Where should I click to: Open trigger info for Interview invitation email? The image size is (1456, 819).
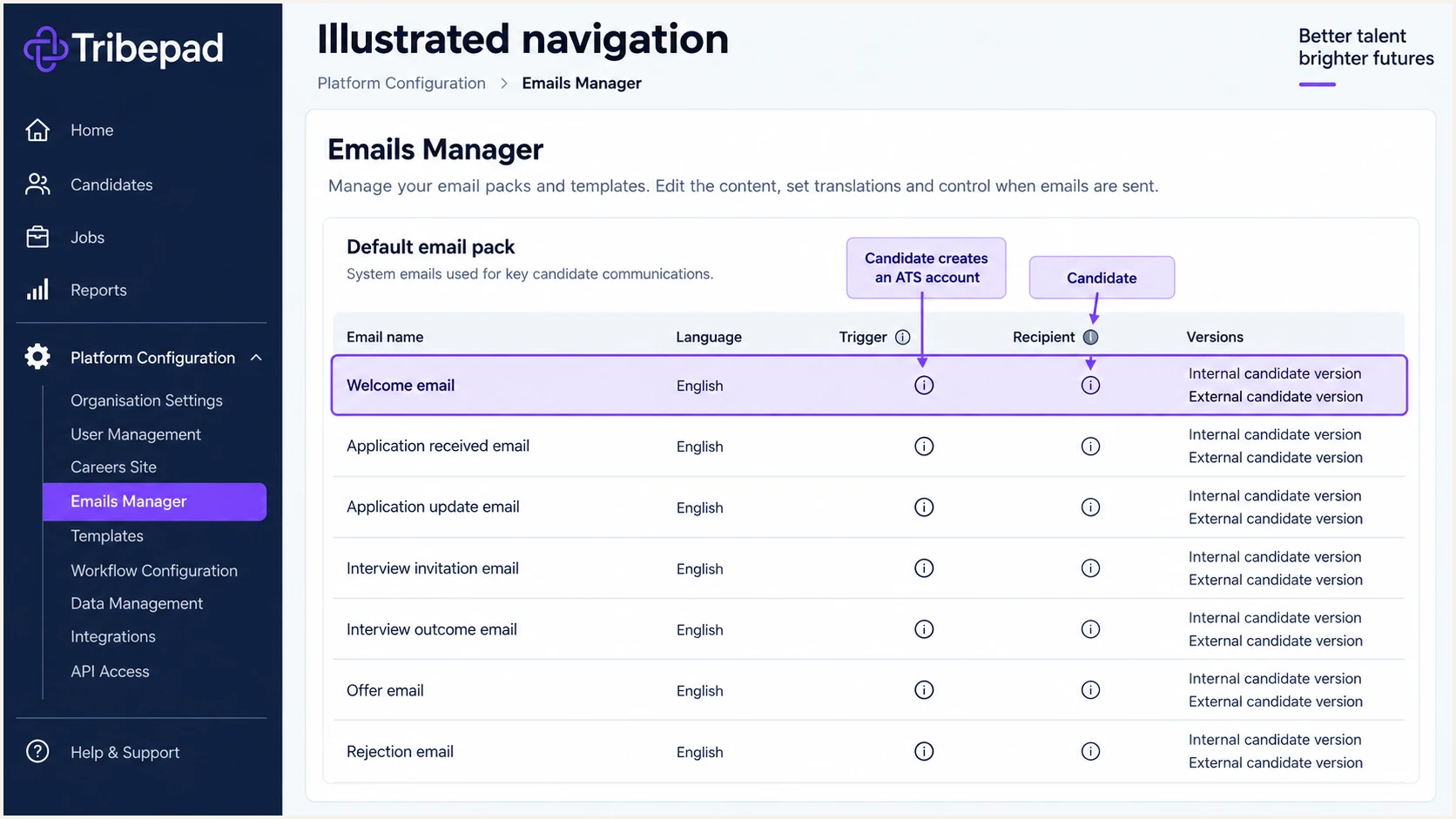[x=924, y=567]
